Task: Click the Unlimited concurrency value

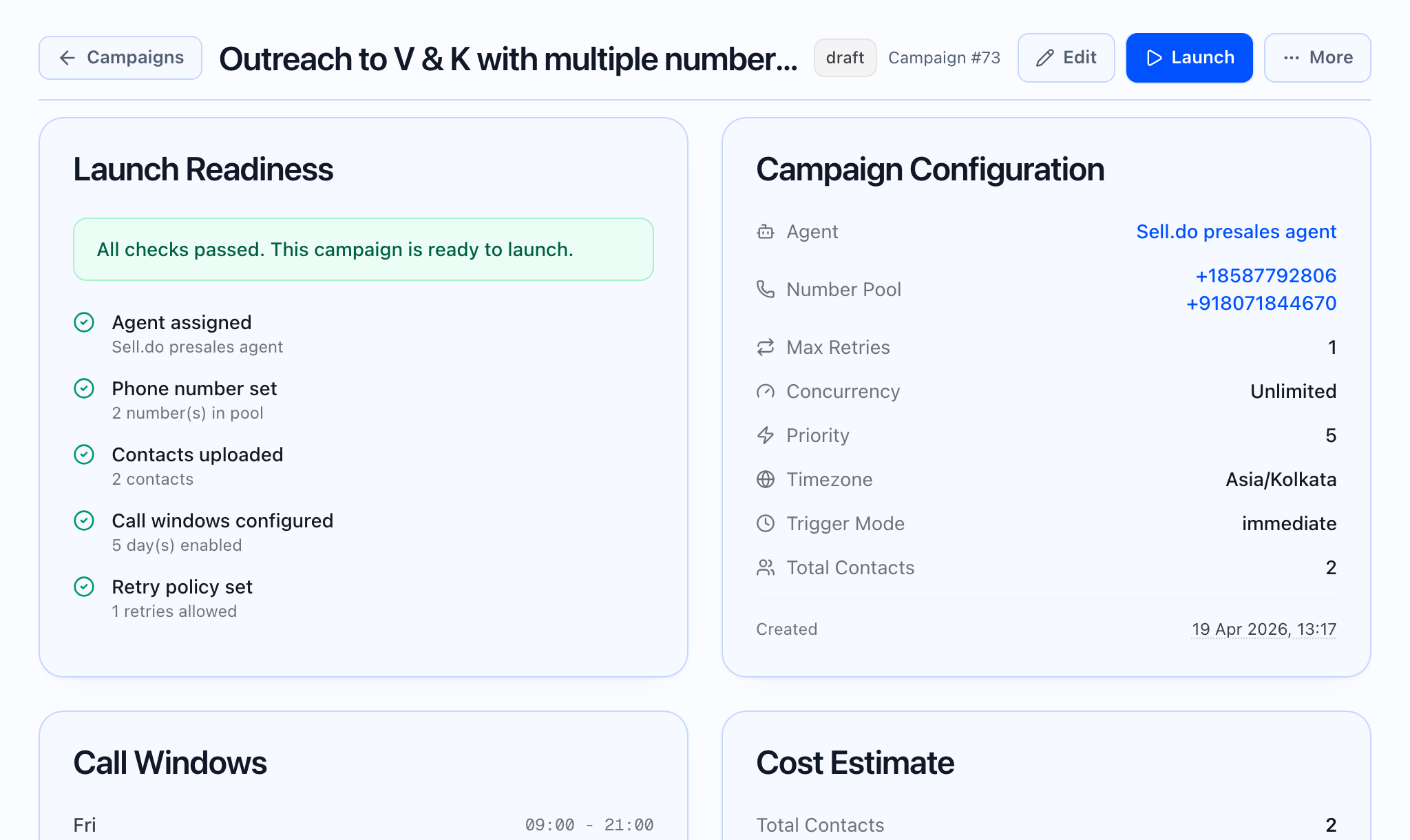Action: pyautogui.click(x=1293, y=391)
